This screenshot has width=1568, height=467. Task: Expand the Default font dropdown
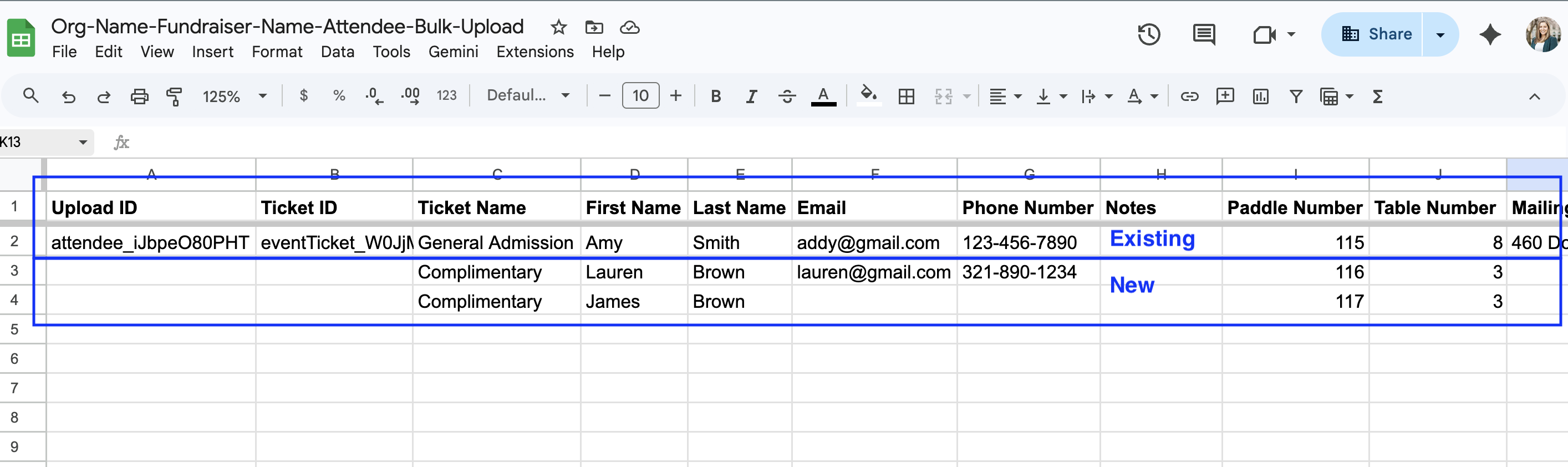528,95
